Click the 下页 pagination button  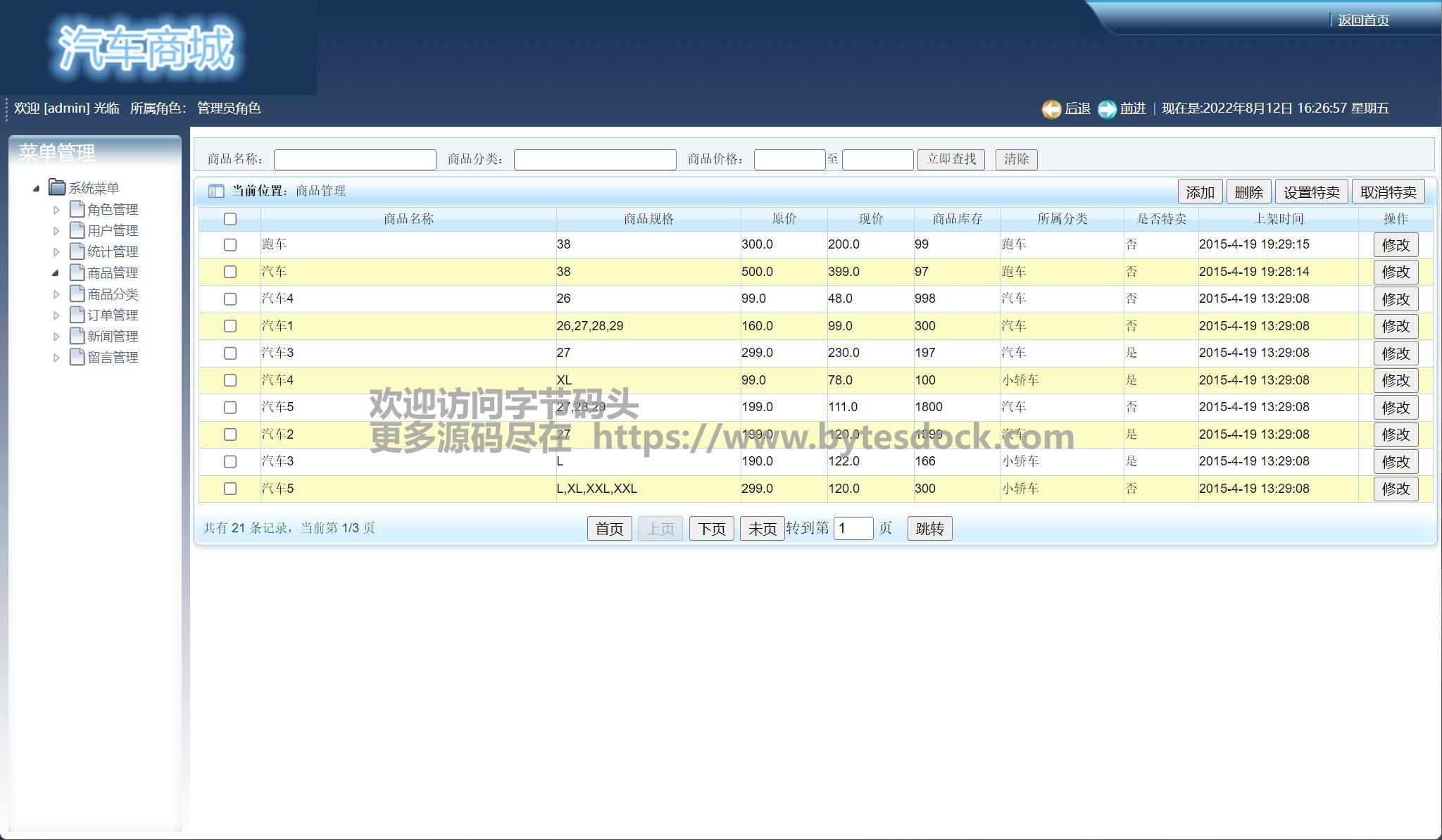[711, 529]
